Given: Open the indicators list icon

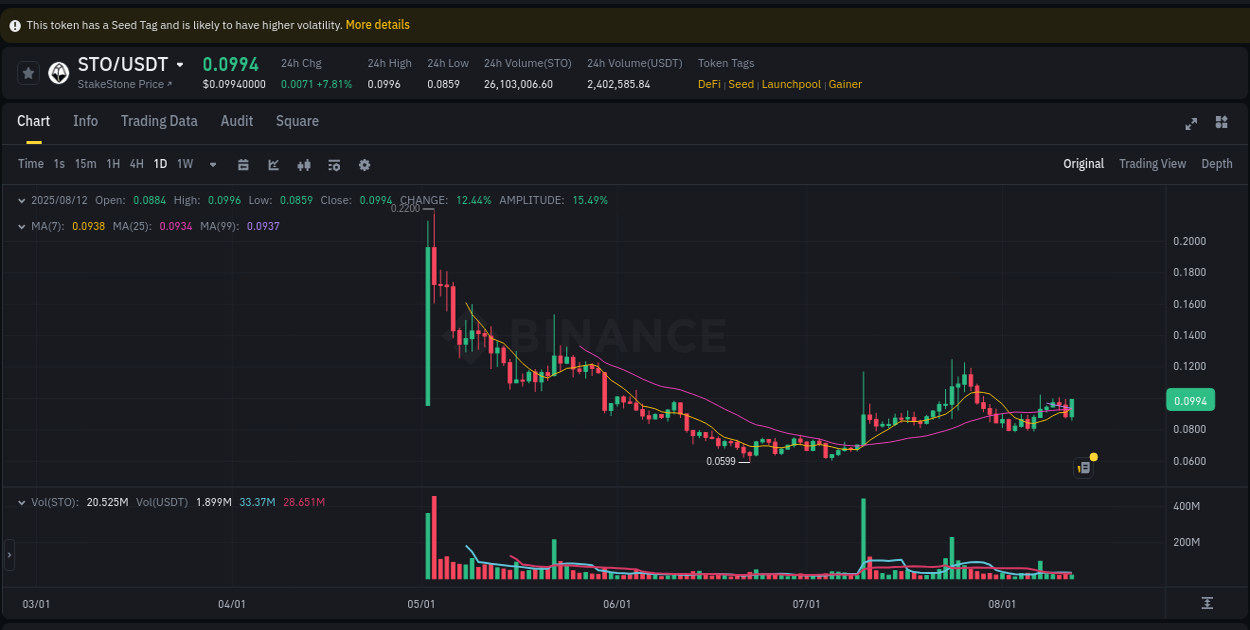Looking at the screenshot, I should (334, 164).
